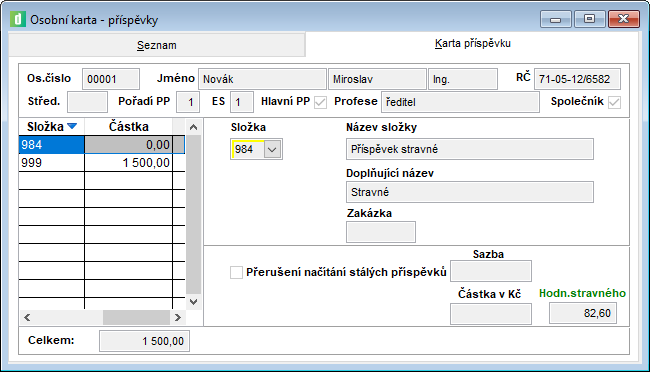This screenshot has width=650, height=372.
Task: Click scroll right arrow of list
Action: [178, 318]
